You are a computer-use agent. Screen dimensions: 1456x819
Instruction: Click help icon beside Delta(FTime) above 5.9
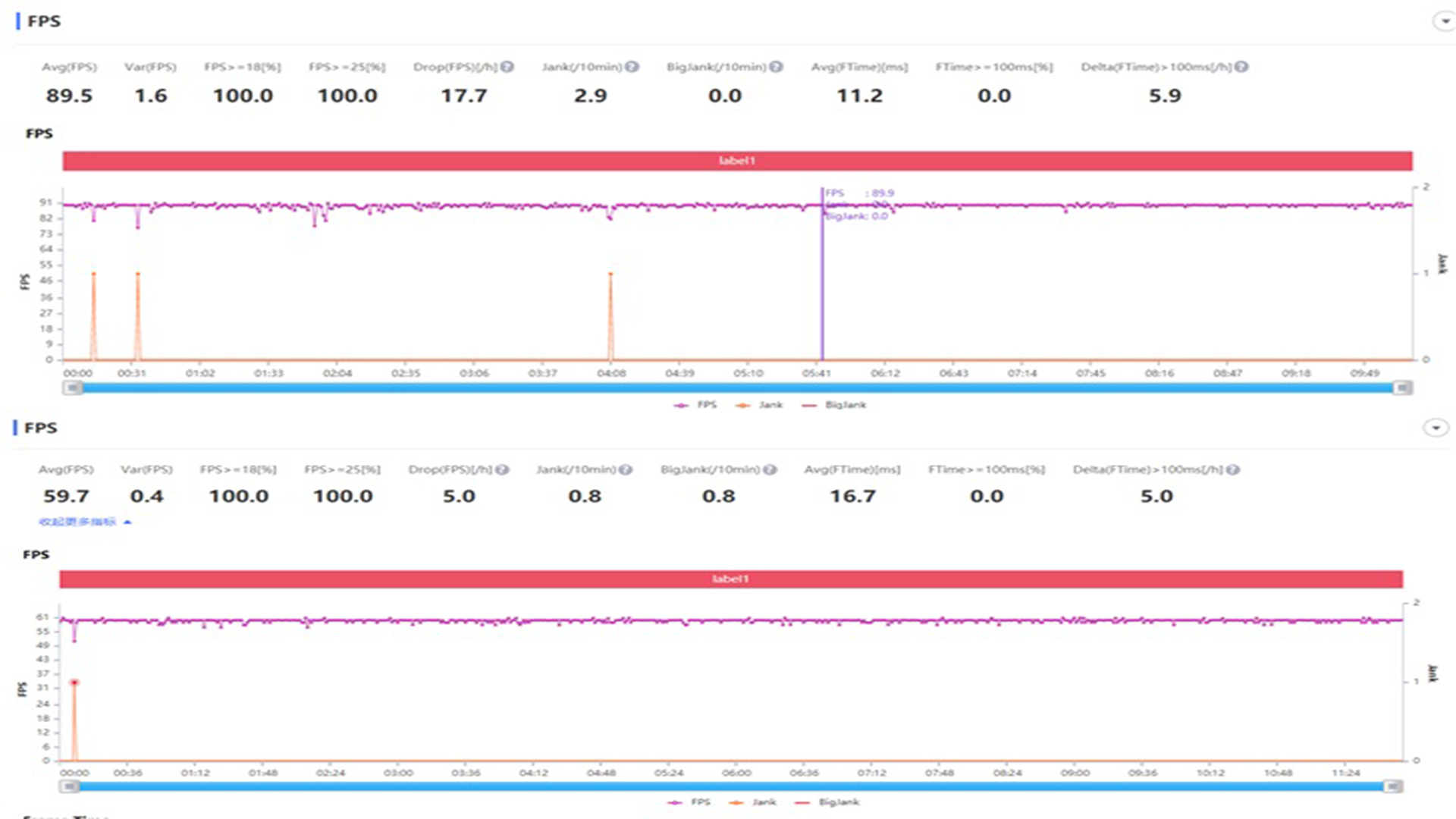[1241, 67]
